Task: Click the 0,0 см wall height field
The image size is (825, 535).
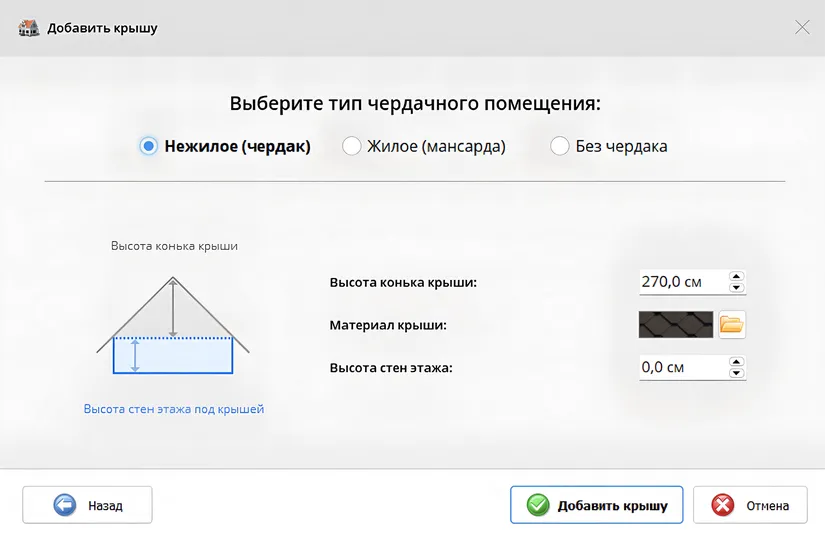Action: [683, 367]
